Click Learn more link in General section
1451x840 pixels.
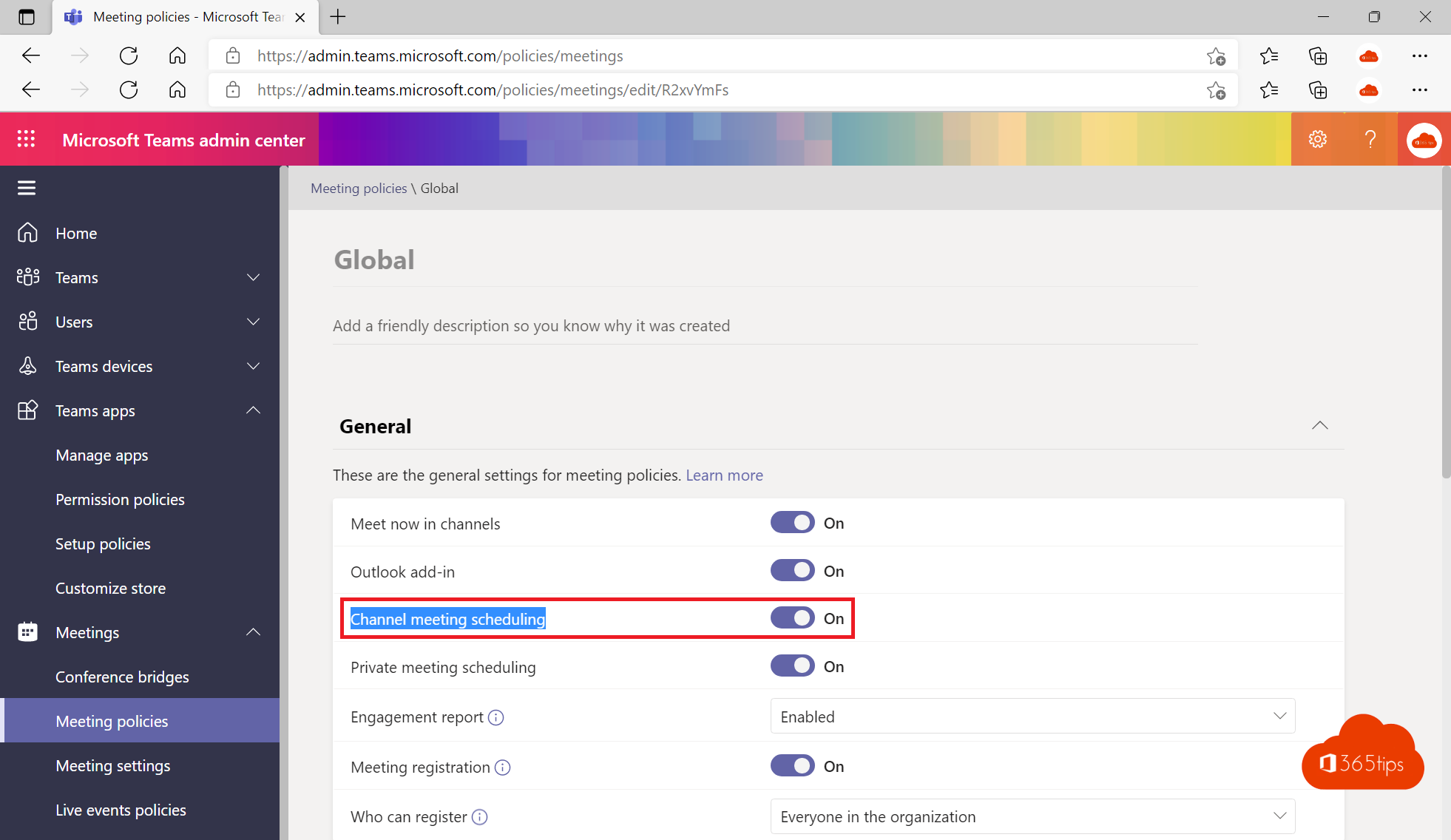723,475
